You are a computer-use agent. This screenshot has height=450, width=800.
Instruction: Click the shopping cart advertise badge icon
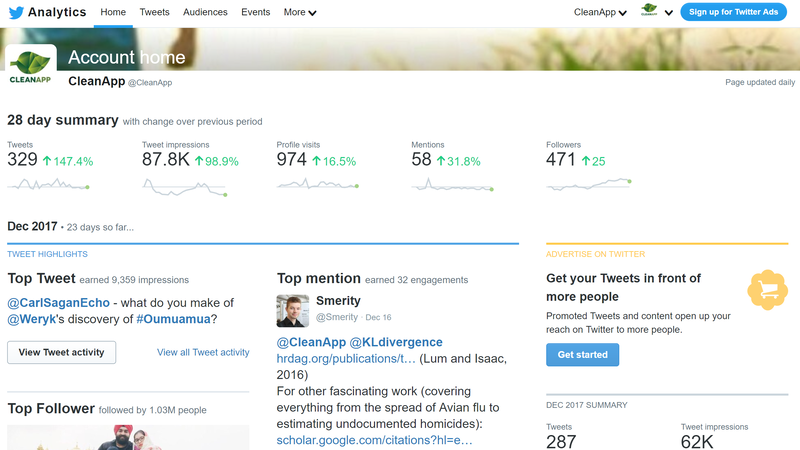pos(767,290)
